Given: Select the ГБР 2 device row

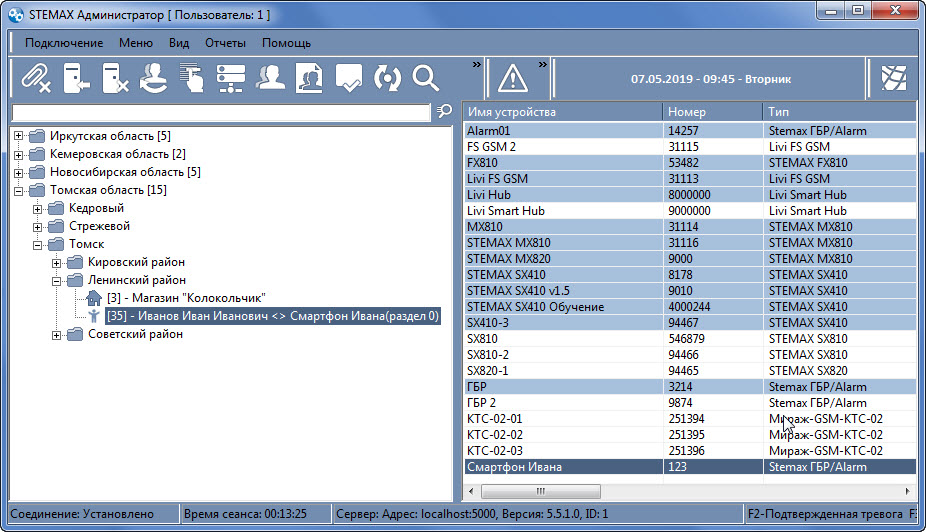Looking at the screenshot, I should pyautogui.click(x=690, y=403).
